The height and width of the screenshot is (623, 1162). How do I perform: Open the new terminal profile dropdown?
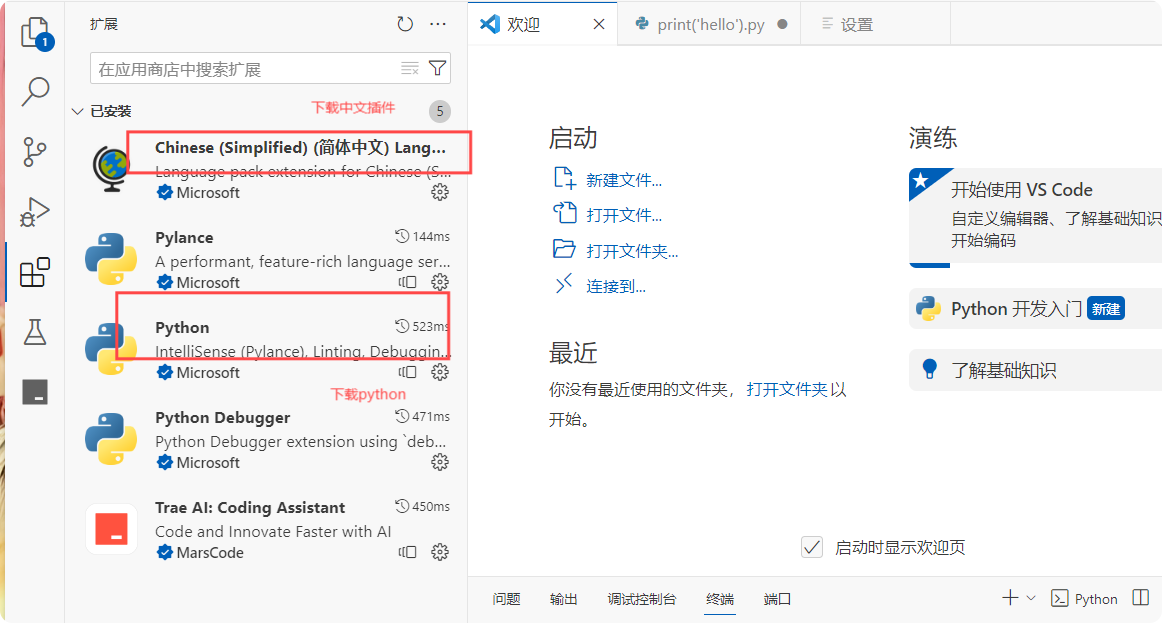click(x=1031, y=598)
